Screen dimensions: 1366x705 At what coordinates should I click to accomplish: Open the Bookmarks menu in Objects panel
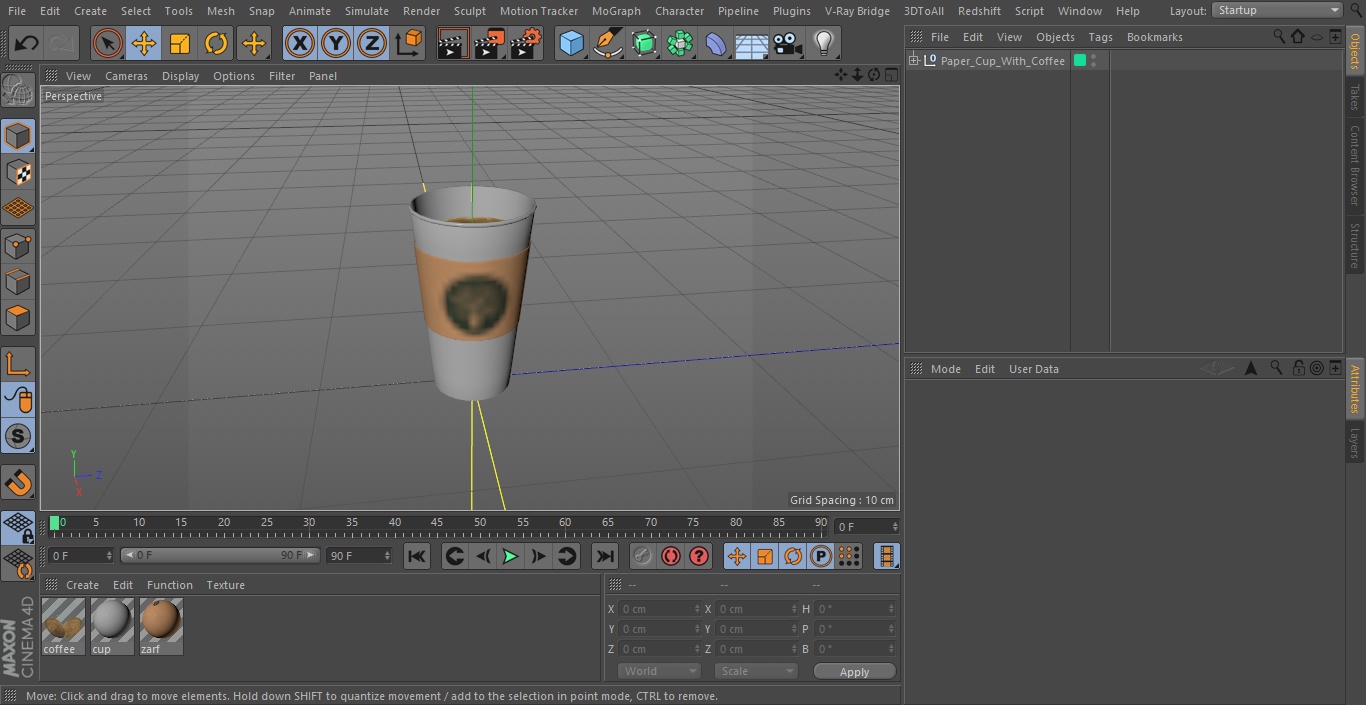[x=1154, y=37]
